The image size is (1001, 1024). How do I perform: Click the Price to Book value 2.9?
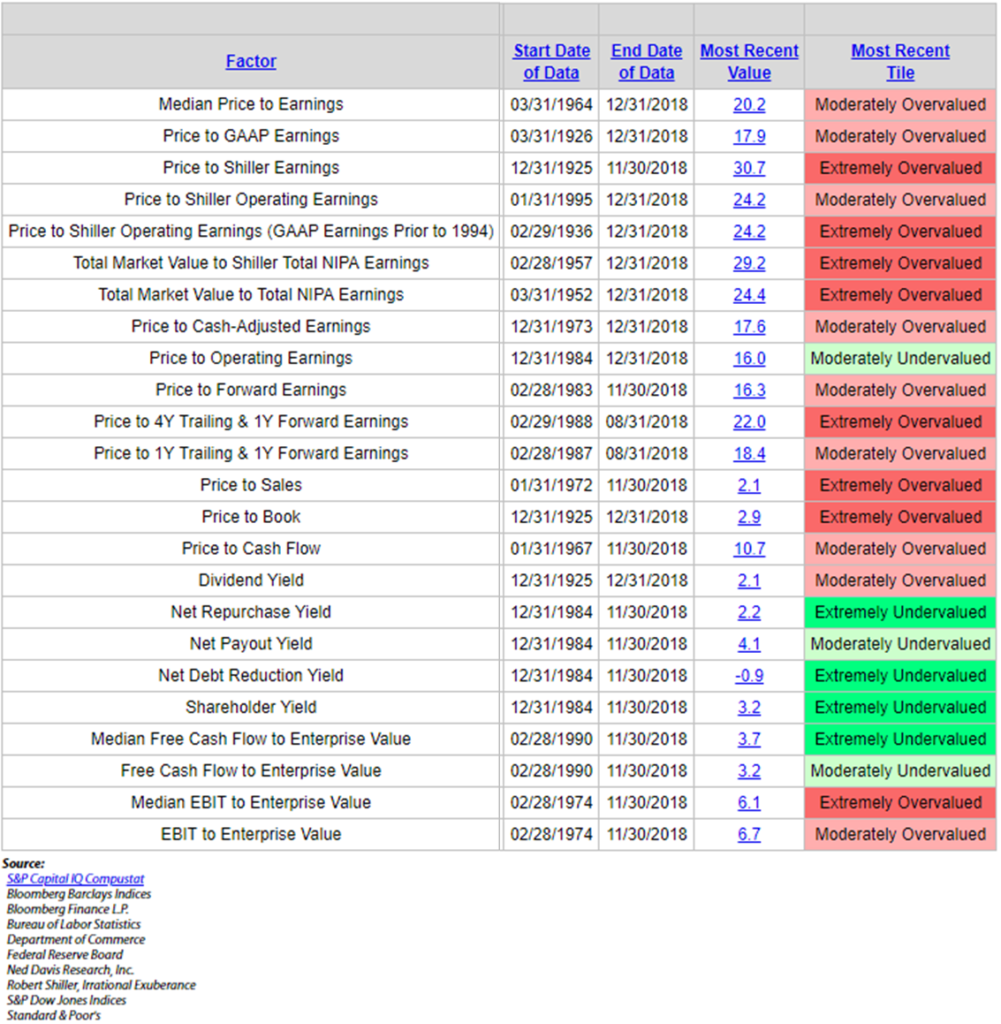tap(749, 518)
